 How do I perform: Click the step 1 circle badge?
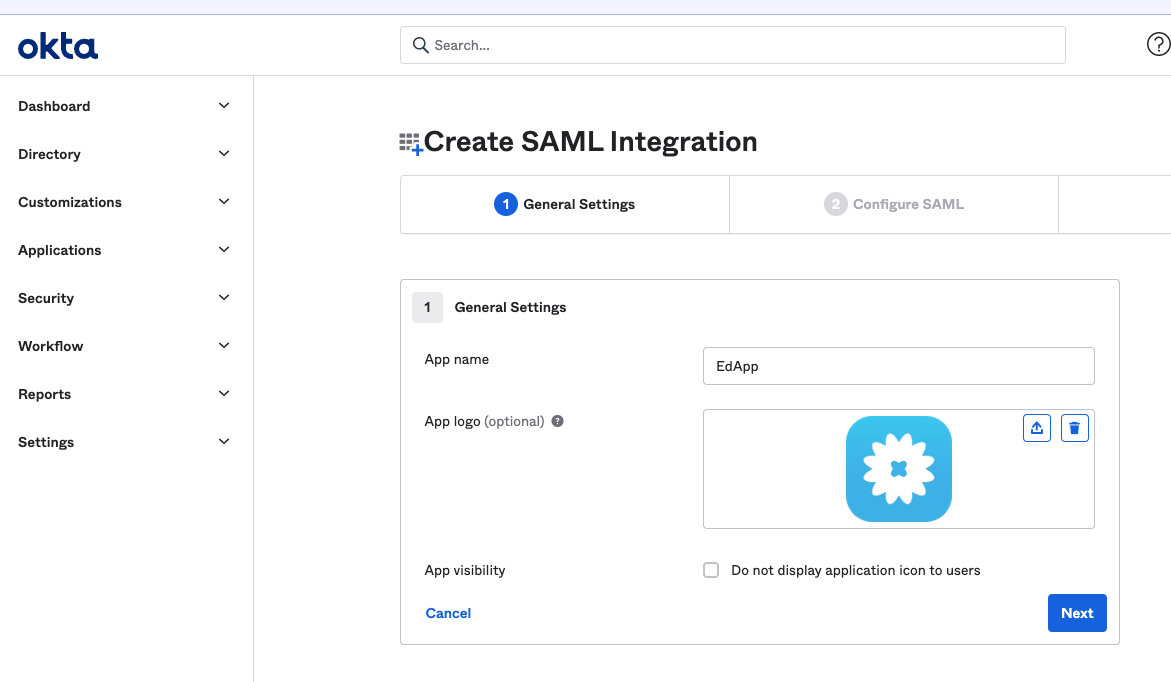coord(506,204)
